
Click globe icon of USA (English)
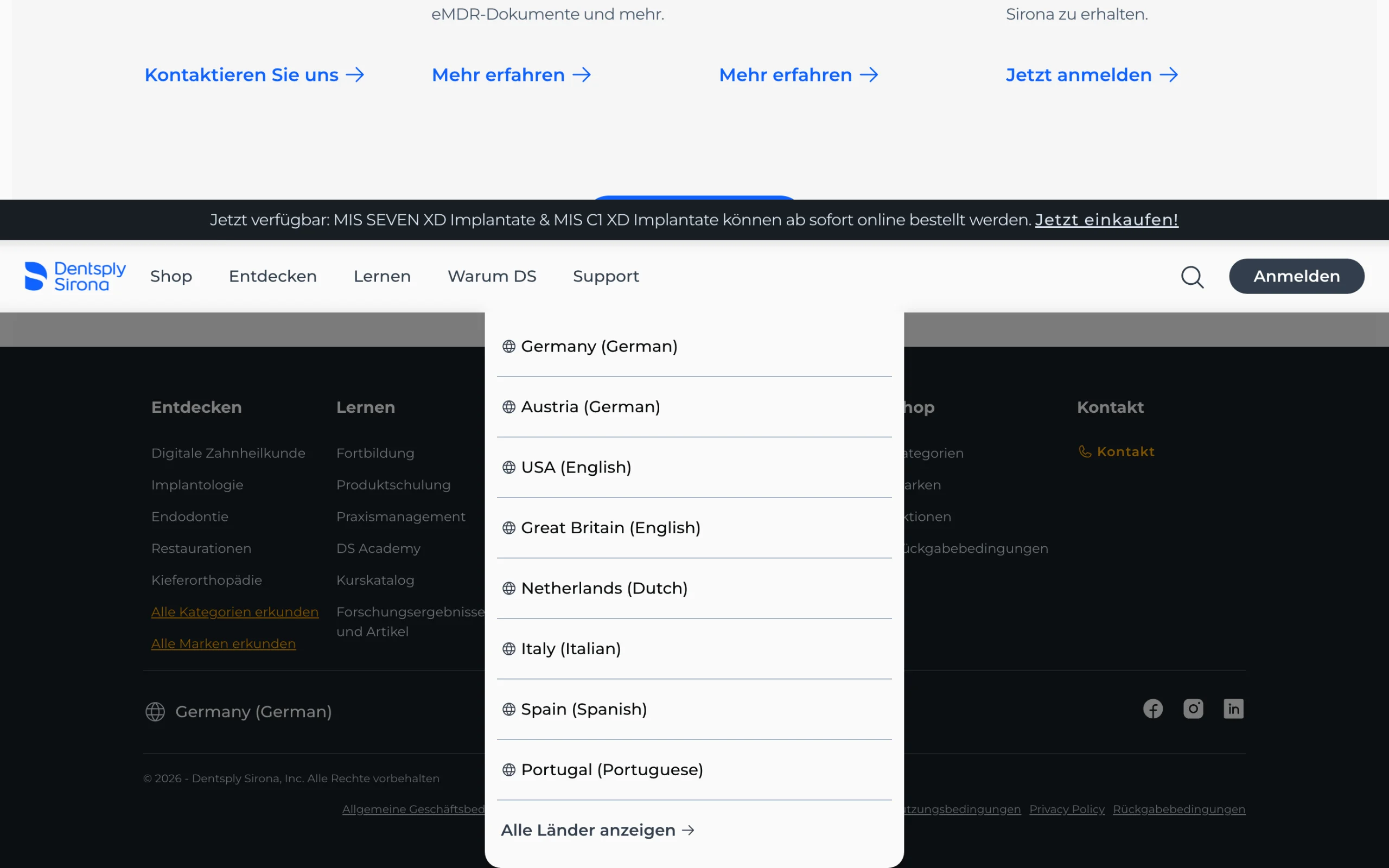pos(508,467)
